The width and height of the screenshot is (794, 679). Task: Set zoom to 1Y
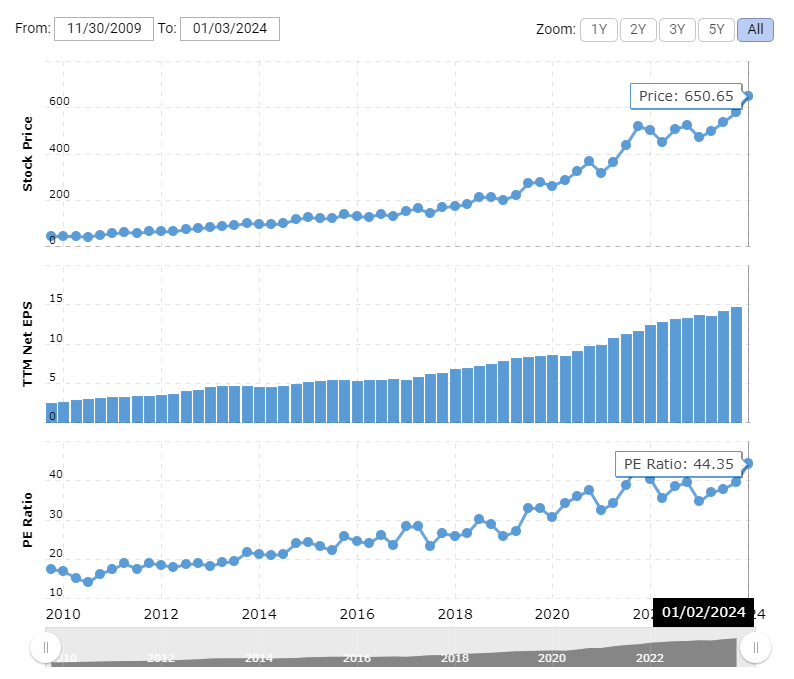tap(599, 29)
